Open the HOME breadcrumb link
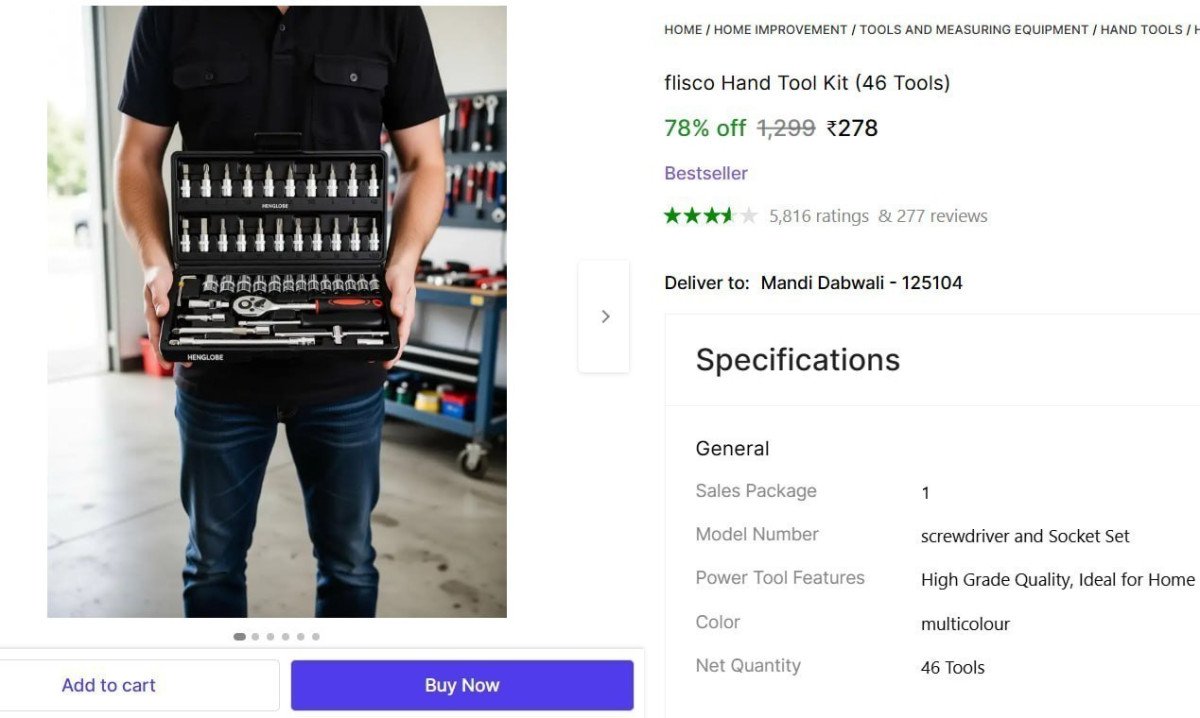The width and height of the screenshot is (1200, 718). (x=683, y=29)
